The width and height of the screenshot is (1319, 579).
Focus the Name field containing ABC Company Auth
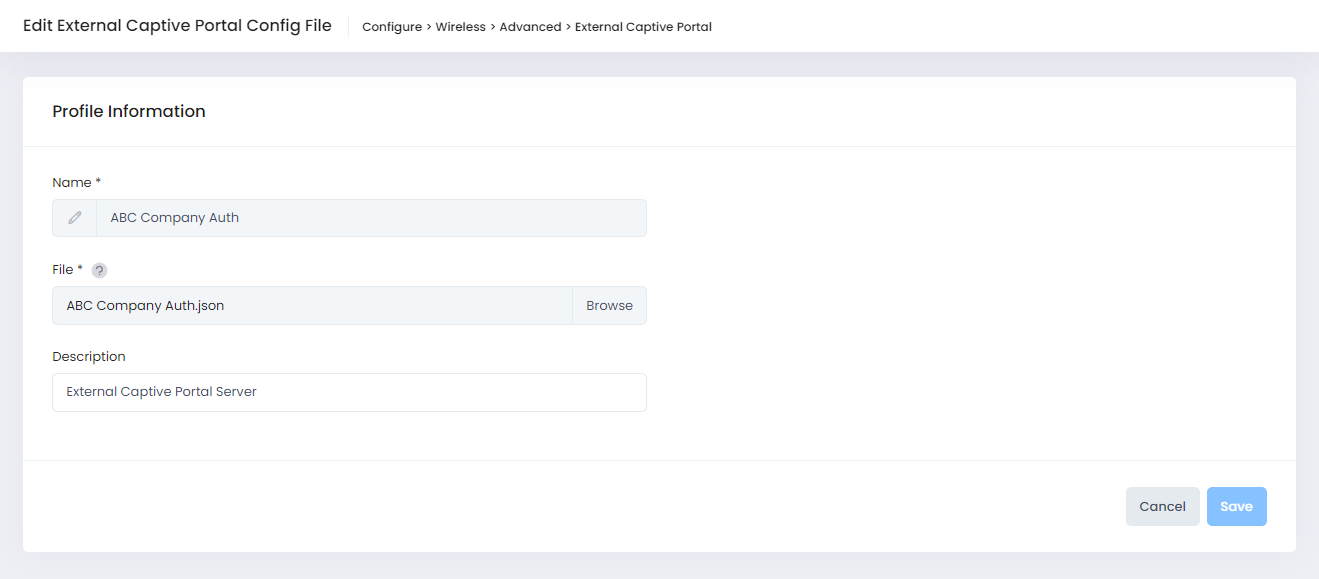[x=370, y=218]
